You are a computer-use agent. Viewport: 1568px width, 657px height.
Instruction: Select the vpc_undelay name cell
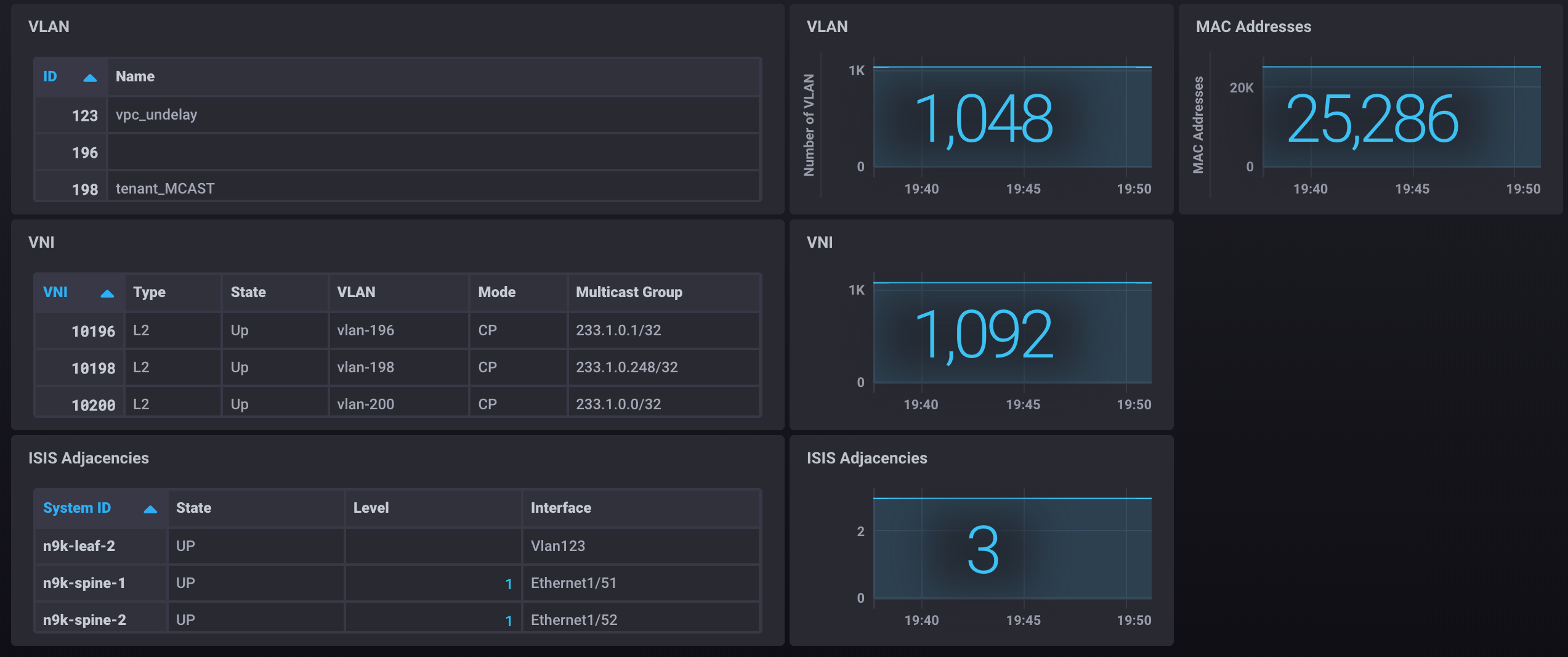pos(434,115)
